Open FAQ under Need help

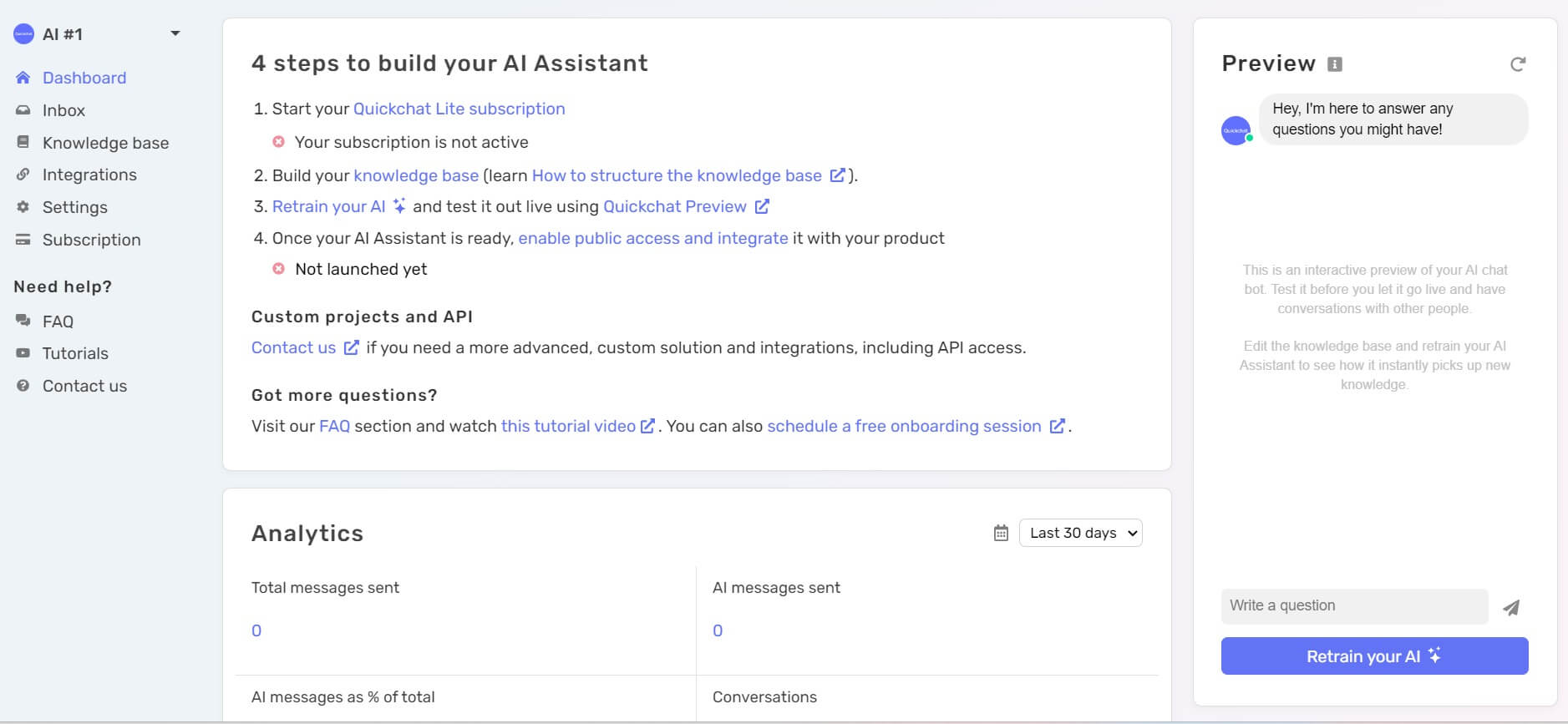tap(58, 321)
